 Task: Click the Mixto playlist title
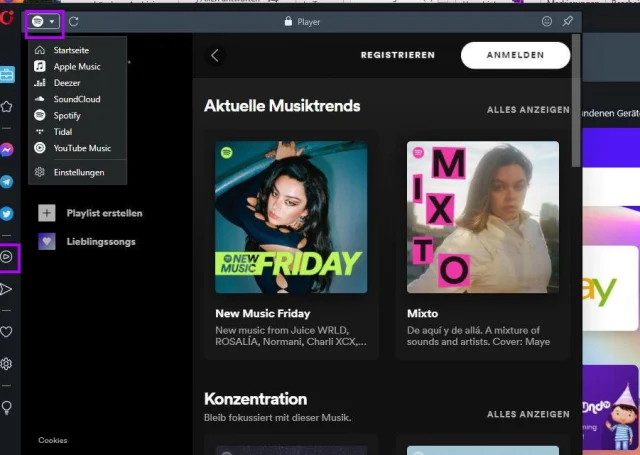(x=422, y=313)
